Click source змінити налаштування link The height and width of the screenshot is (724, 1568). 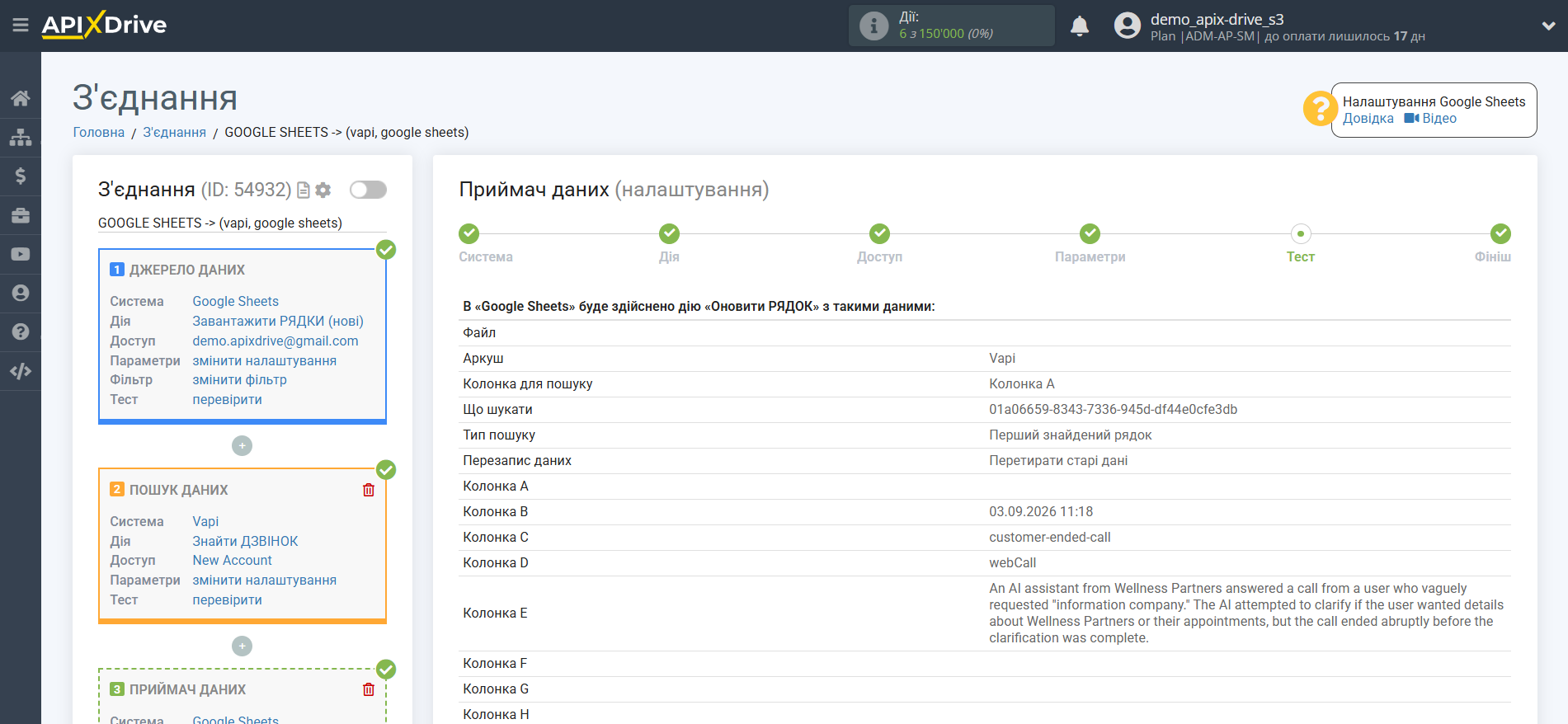[x=264, y=360]
